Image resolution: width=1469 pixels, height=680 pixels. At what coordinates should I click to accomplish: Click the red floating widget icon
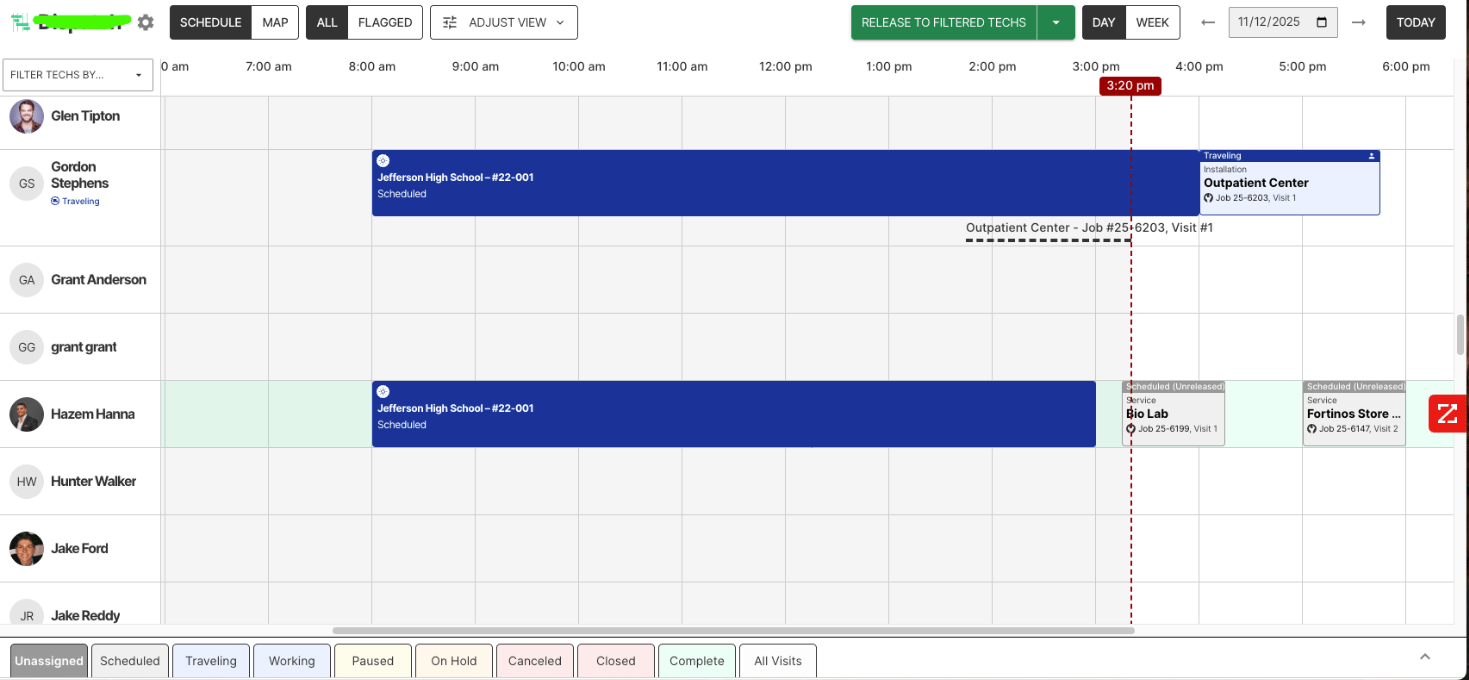[x=1447, y=414]
